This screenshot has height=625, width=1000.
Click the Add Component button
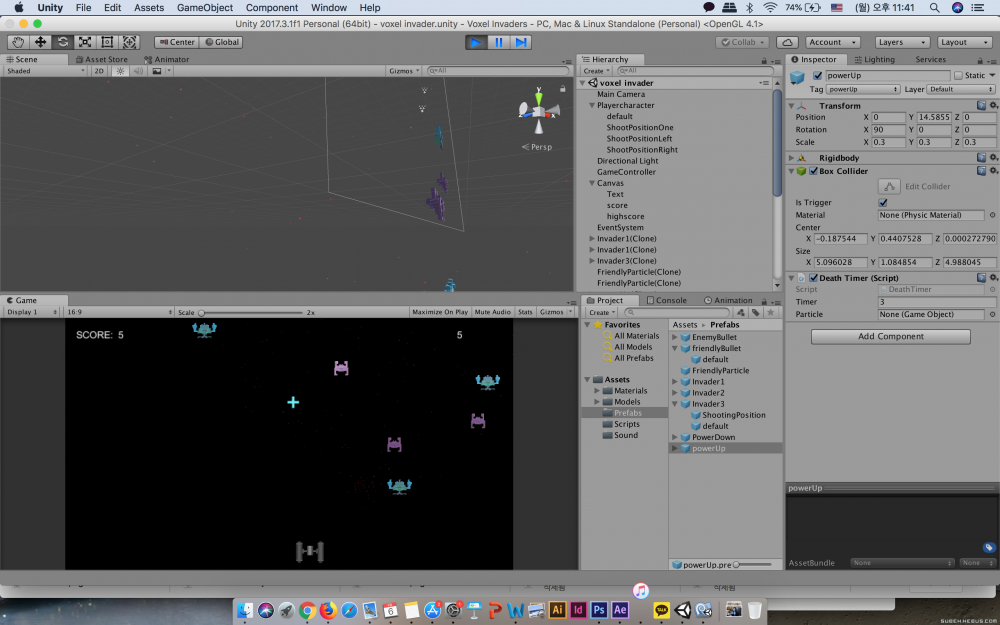tap(891, 336)
